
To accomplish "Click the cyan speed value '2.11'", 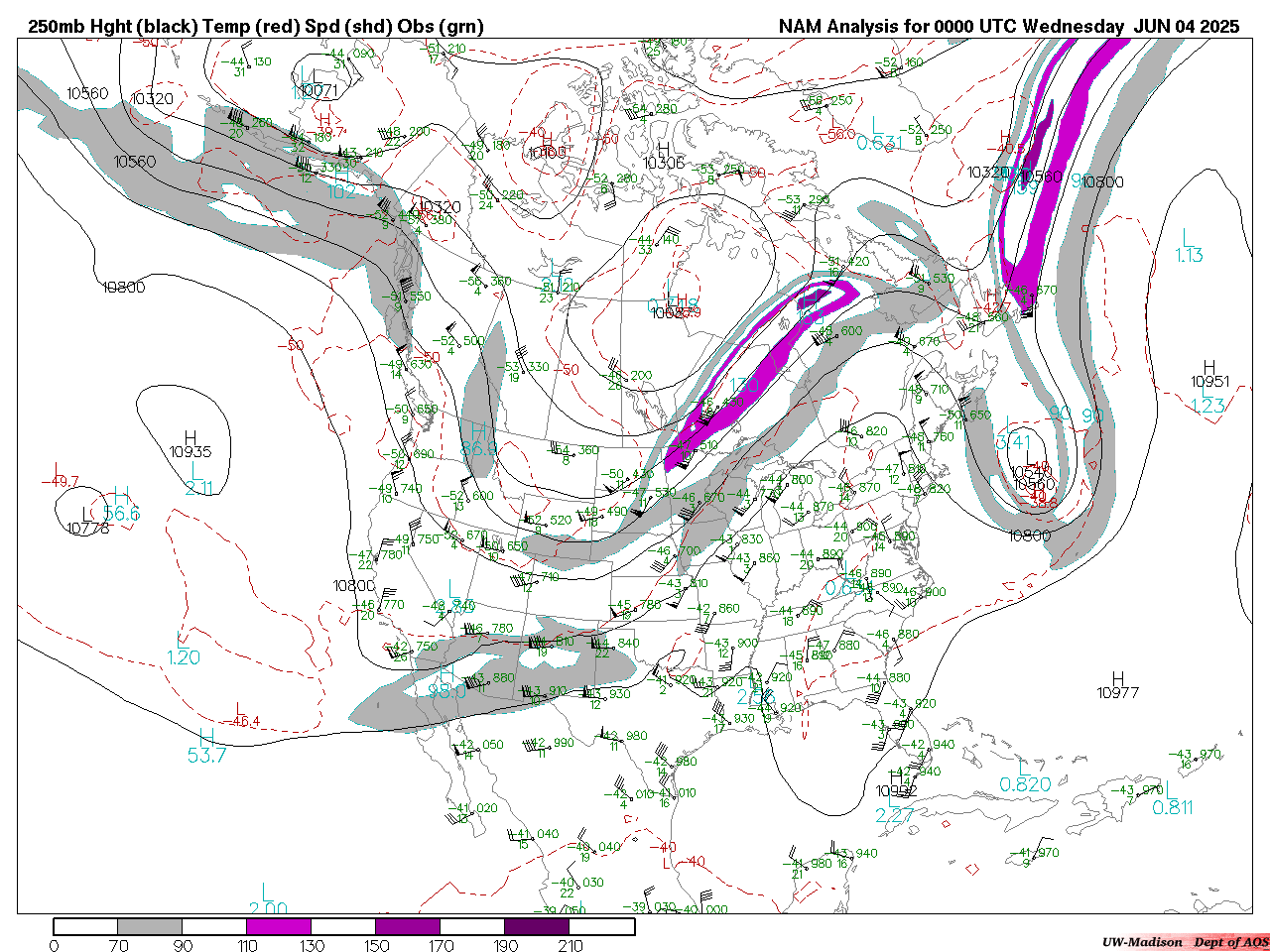I will tap(199, 488).
